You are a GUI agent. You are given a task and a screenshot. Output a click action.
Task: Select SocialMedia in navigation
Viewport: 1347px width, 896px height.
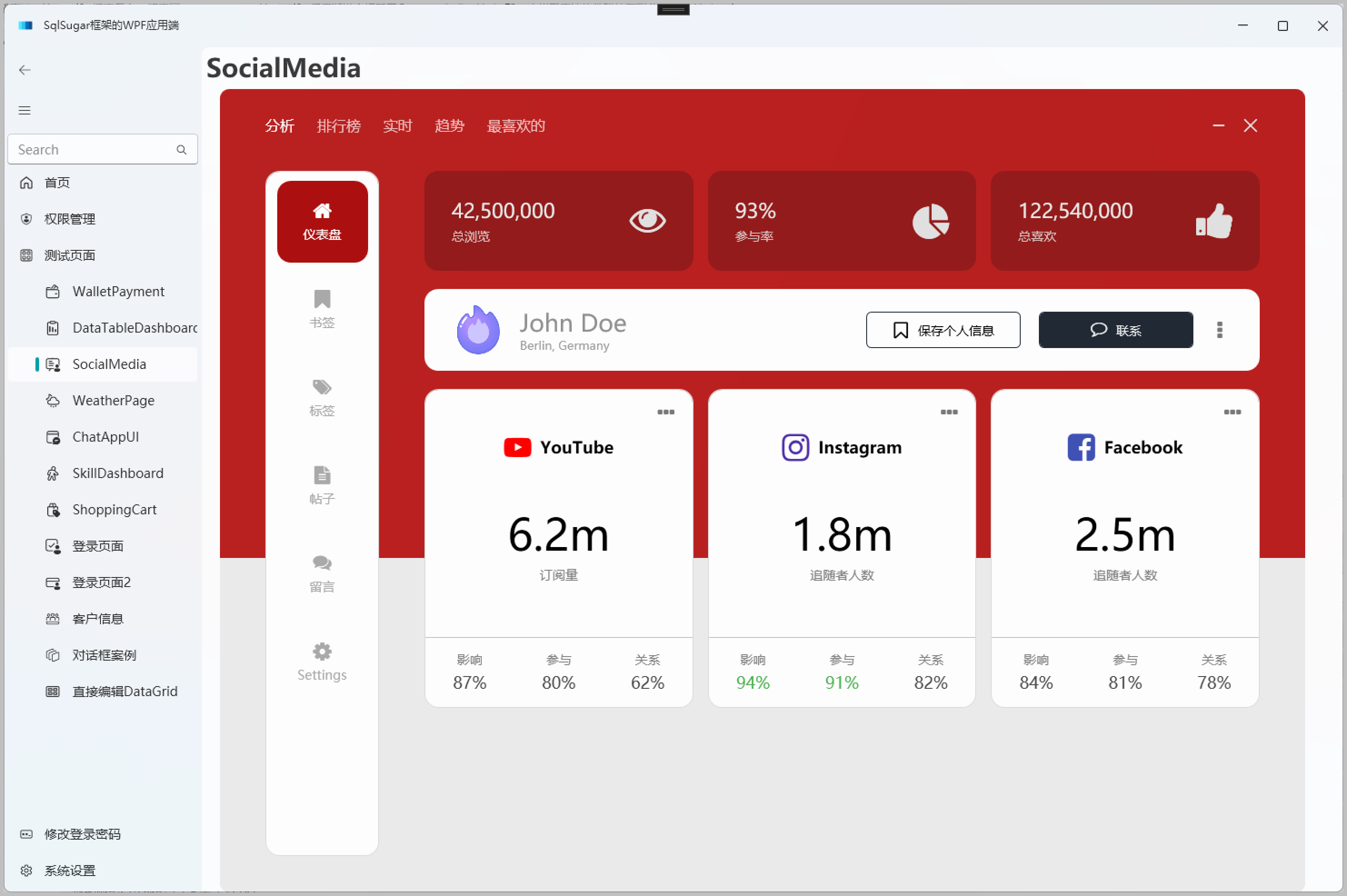point(103,364)
